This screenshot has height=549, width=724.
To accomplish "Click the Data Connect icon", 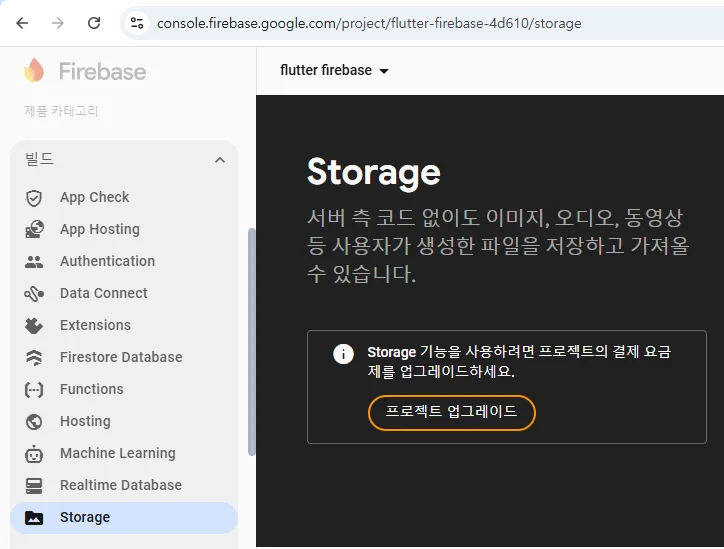I will (34, 294).
